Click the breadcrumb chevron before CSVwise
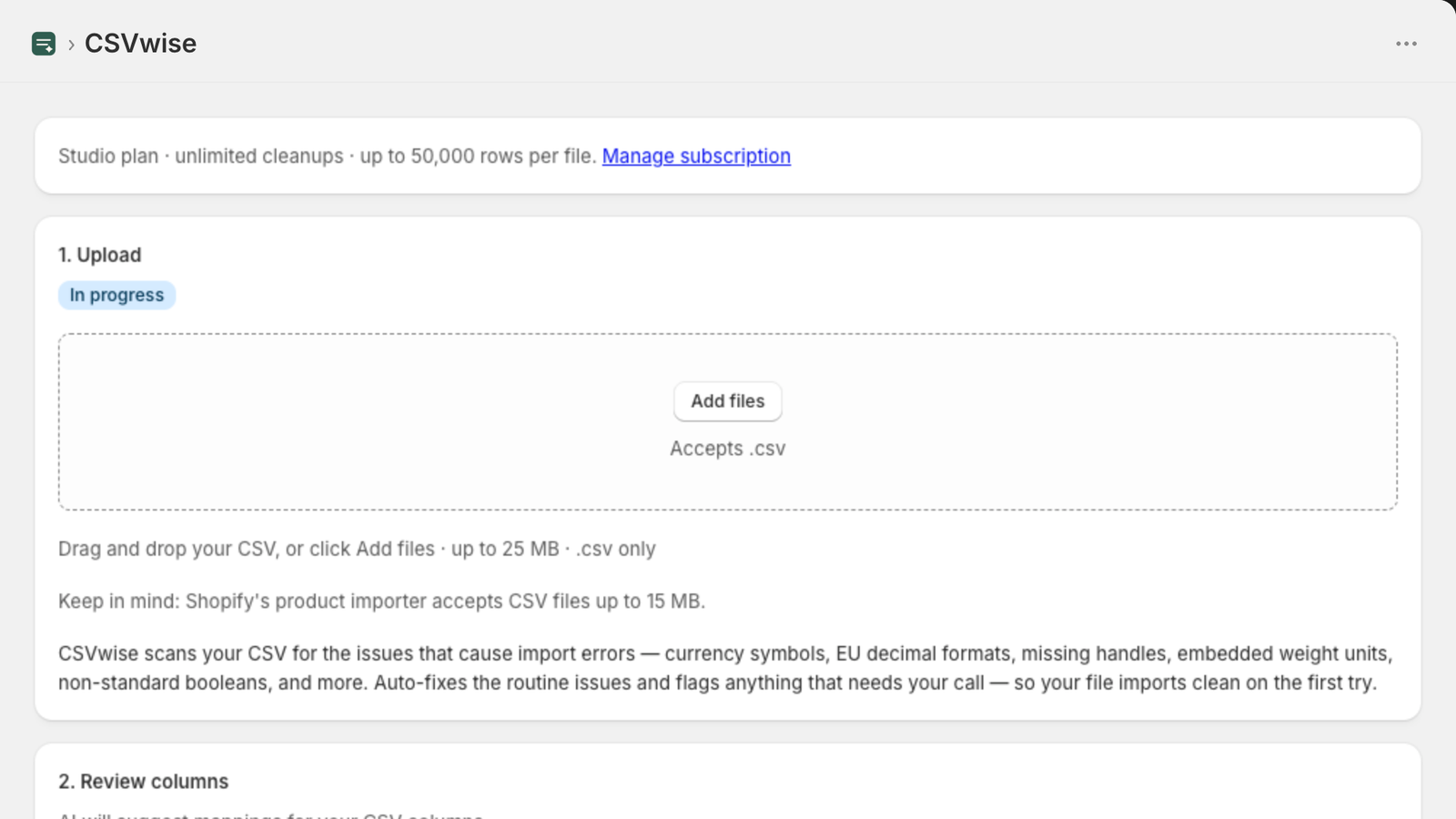This screenshot has width=1456, height=819. click(x=71, y=45)
